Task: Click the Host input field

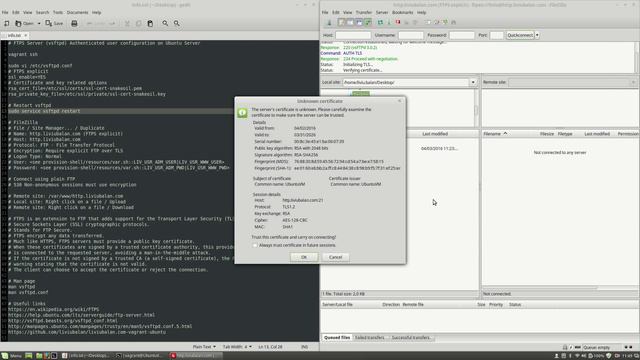Action: (x=353, y=36)
